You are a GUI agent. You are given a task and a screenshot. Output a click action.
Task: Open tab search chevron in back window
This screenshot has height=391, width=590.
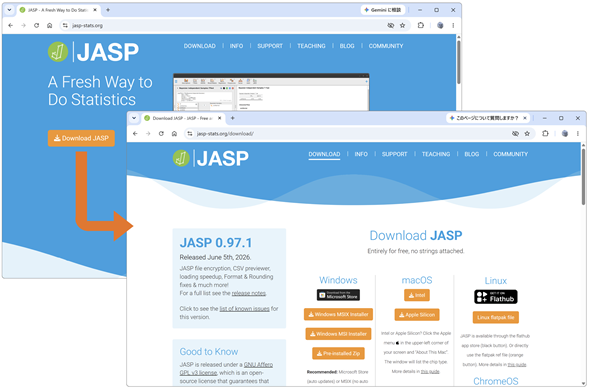point(9,10)
